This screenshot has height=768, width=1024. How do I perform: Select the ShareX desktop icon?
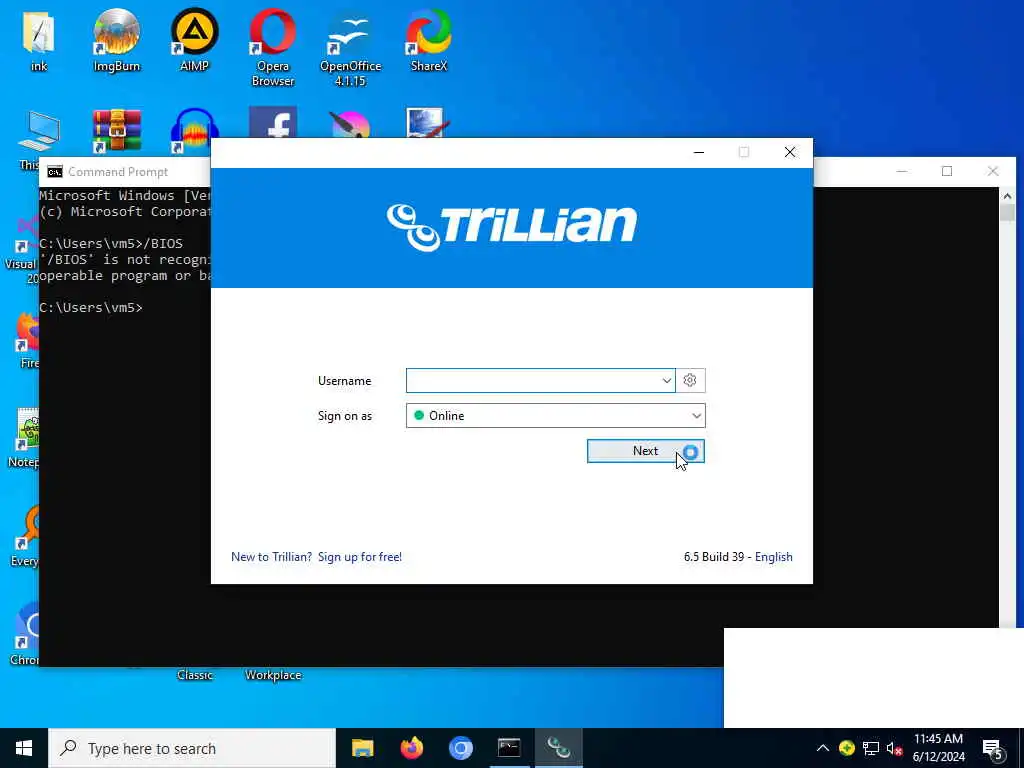[x=428, y=40]
